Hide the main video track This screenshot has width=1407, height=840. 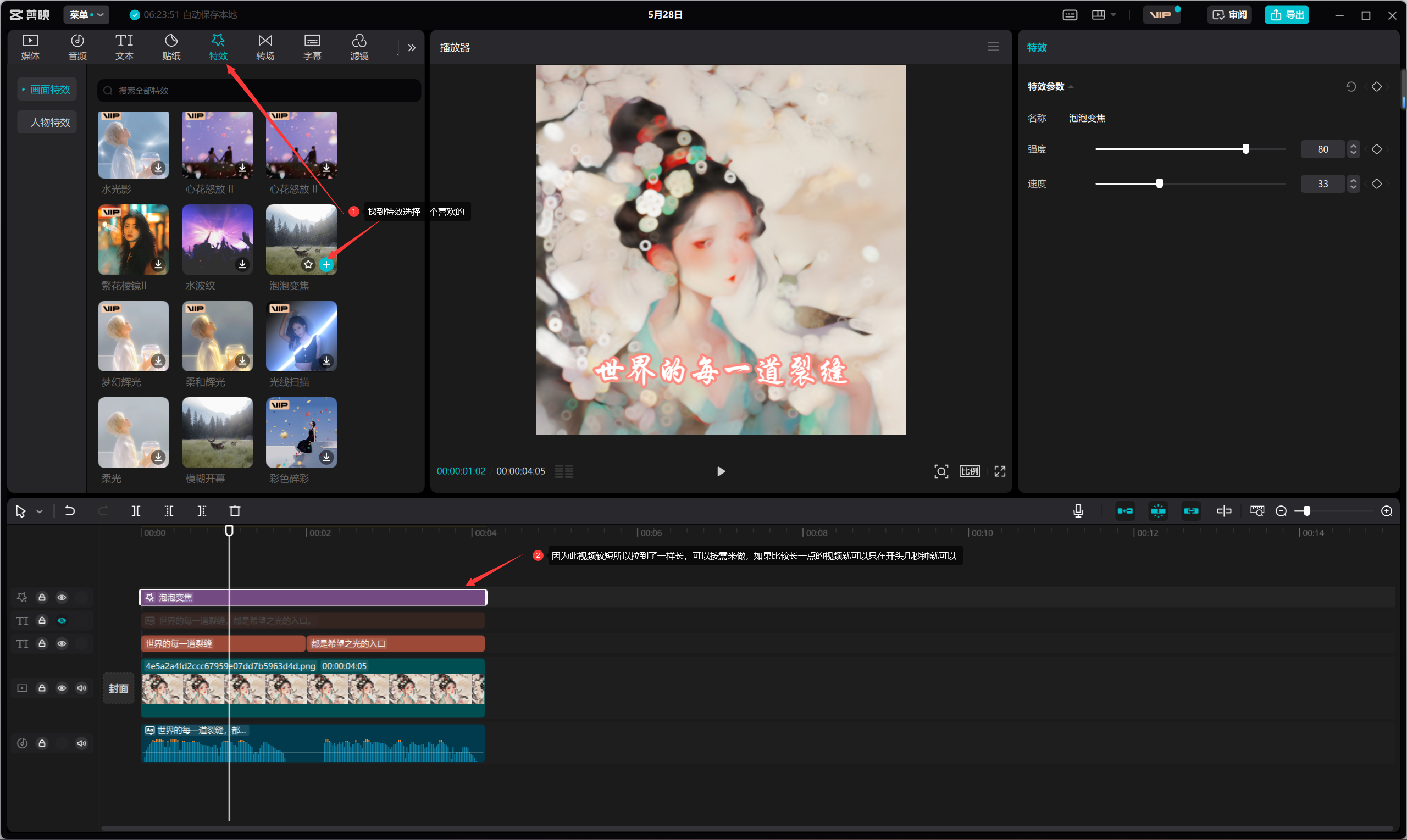pyautogui.click(x=62, y=688)
